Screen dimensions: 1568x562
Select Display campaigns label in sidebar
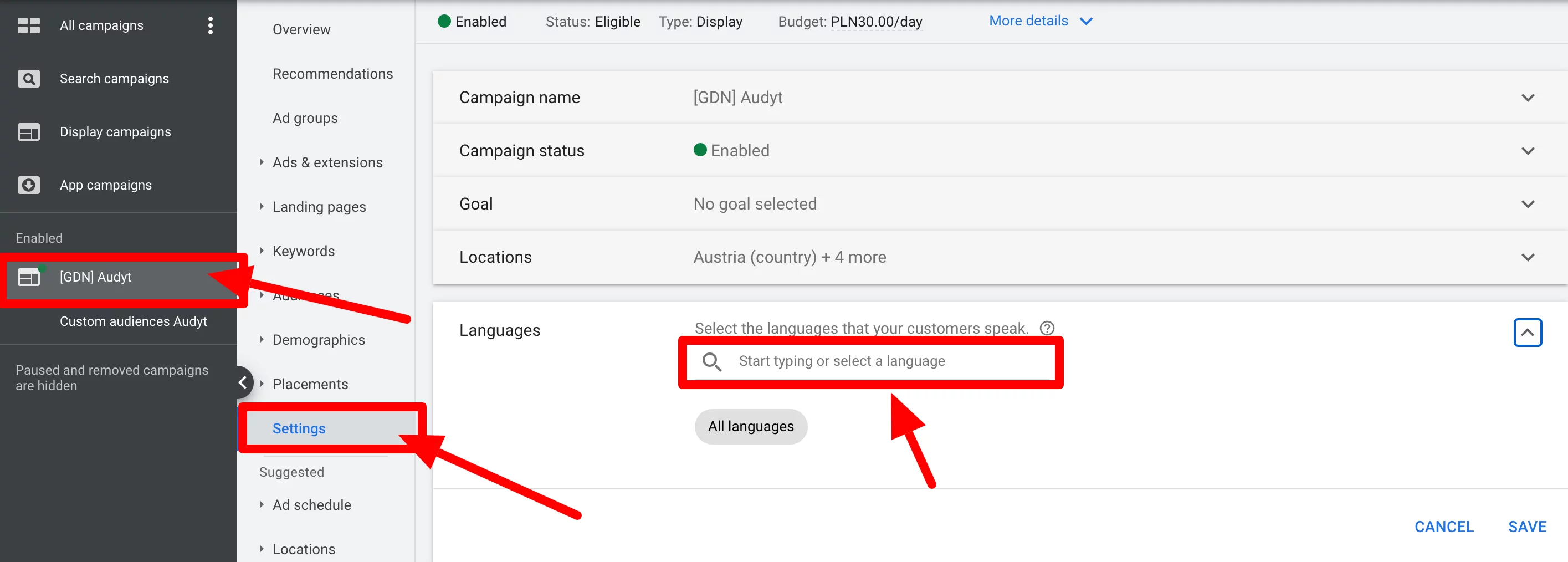pyautogui.click(x=115, y=132)
